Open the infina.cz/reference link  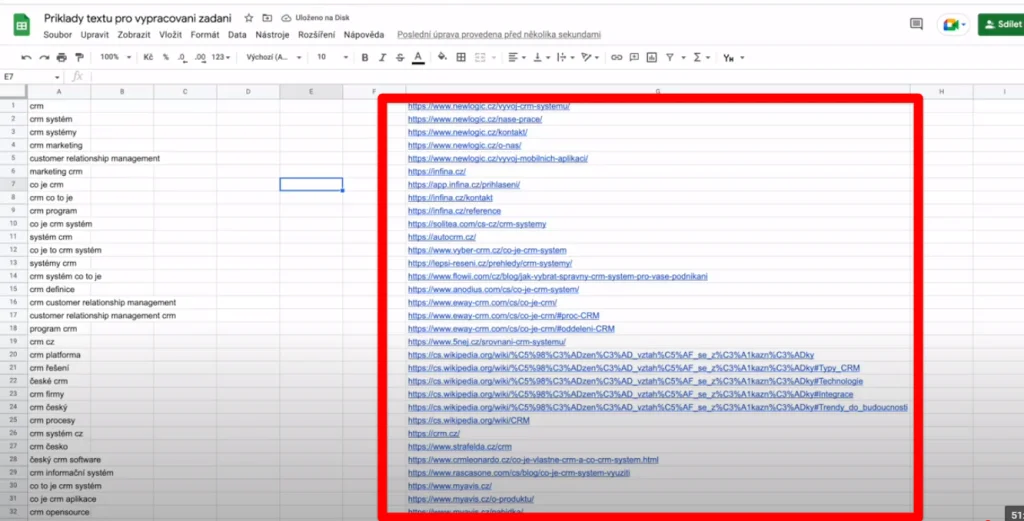click(x=454, y=211)
